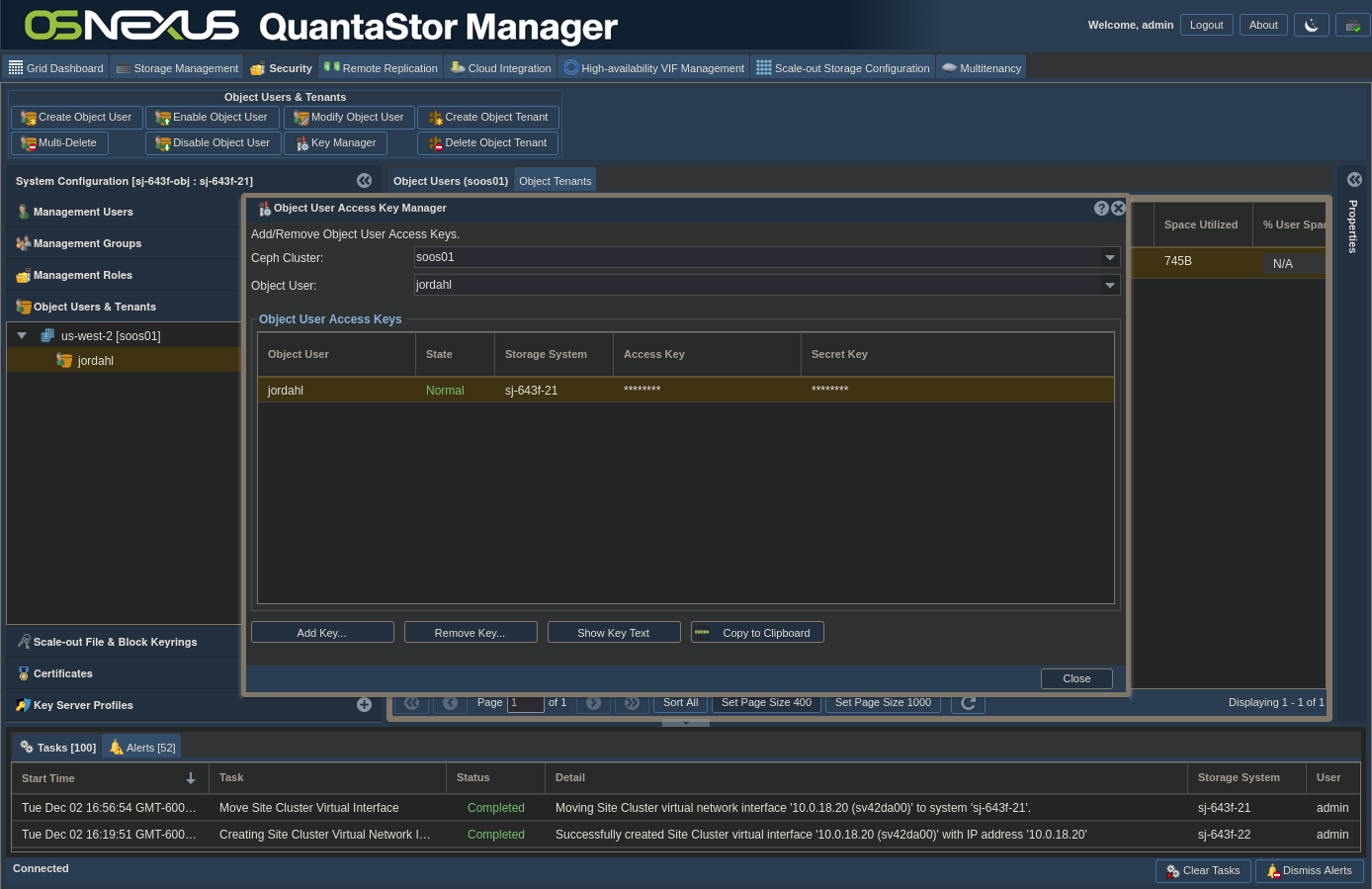1372x889 pixels.
Task: Switch to the Object Tenants tab
Action: (555, 181)
